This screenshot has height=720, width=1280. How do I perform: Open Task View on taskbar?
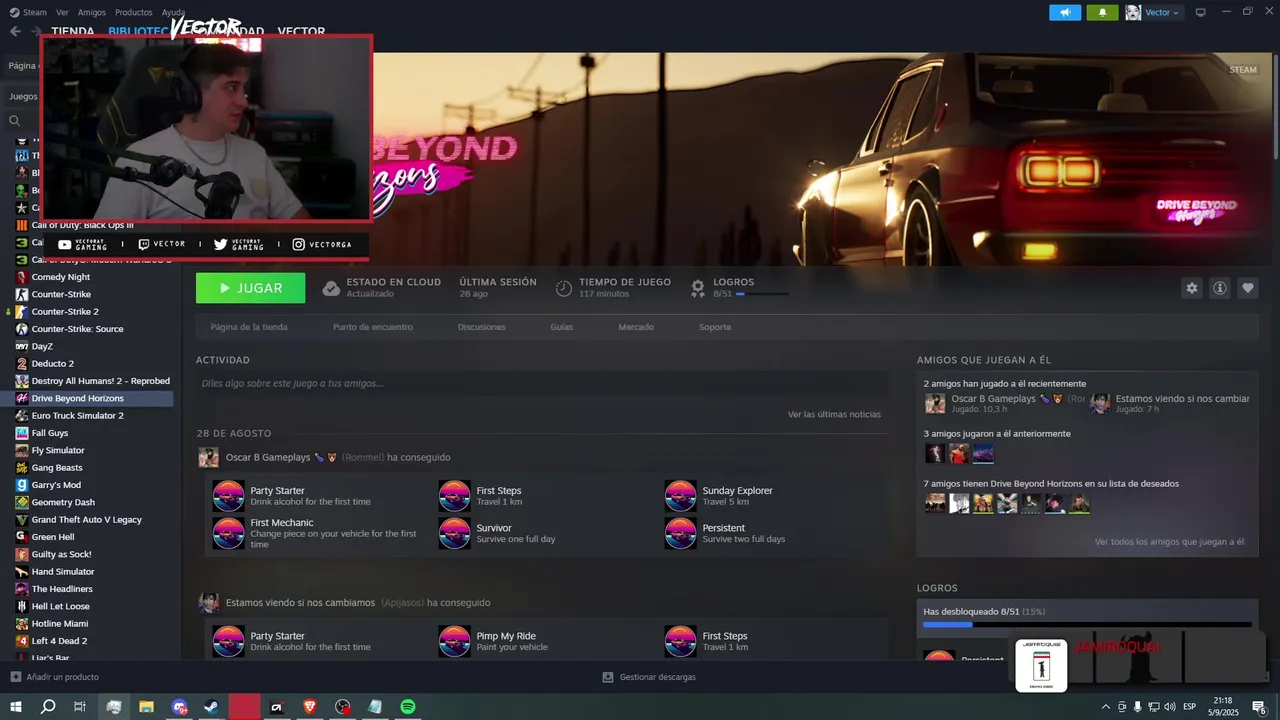tap(80, 707)
